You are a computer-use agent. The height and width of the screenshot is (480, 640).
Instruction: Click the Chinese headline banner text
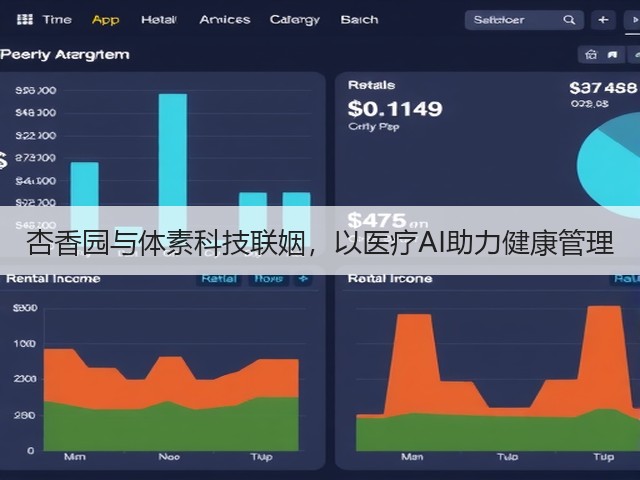point(320,243)
